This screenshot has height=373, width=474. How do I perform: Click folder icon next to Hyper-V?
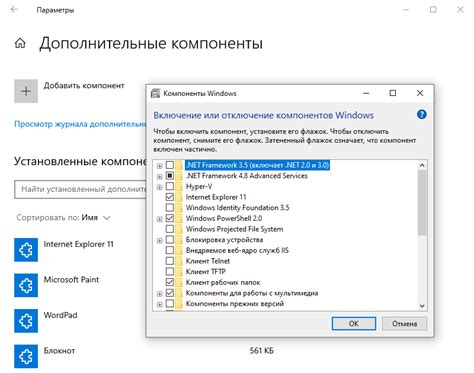(x=179, y=186)
